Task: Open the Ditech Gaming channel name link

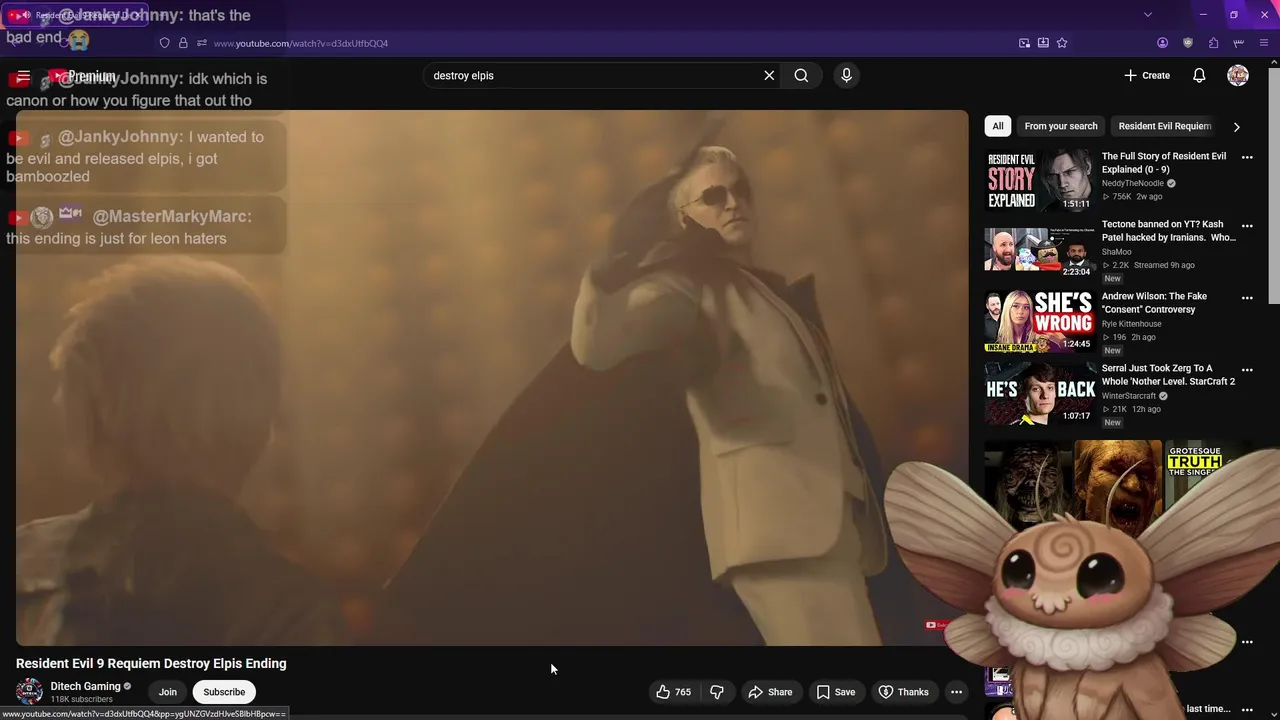Action: pyautogui.click(x=85, y=686)
